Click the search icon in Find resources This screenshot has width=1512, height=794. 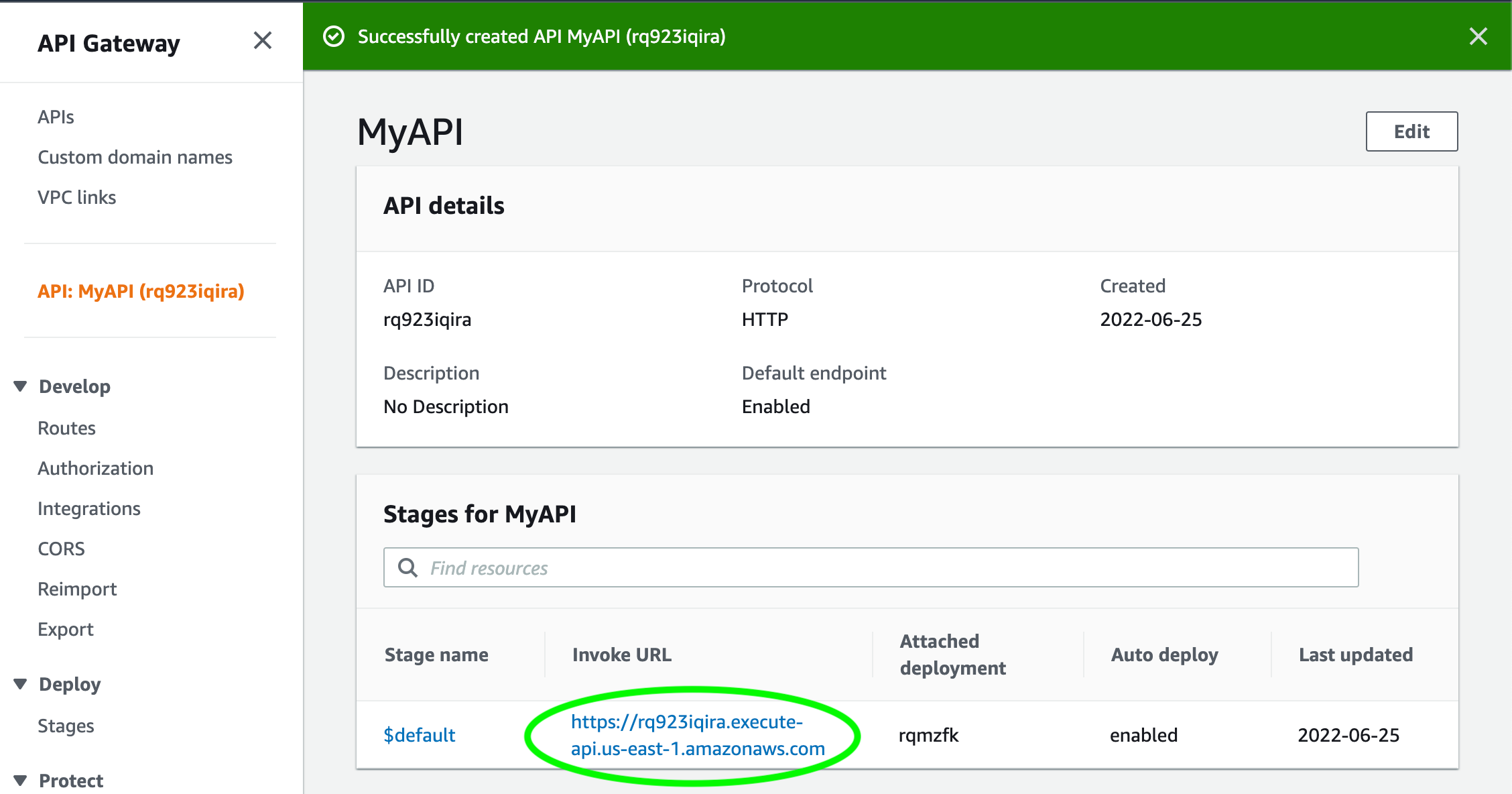click(407, 568)
